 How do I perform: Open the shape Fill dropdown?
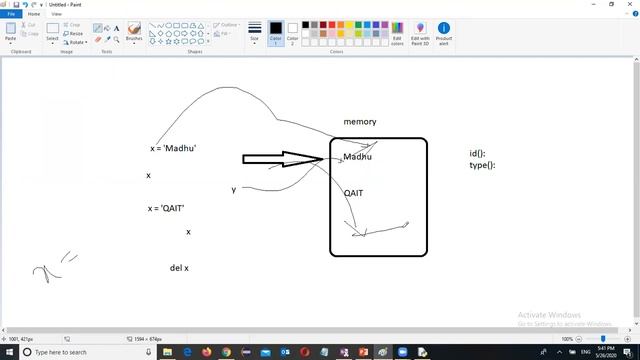click(221, 34)
